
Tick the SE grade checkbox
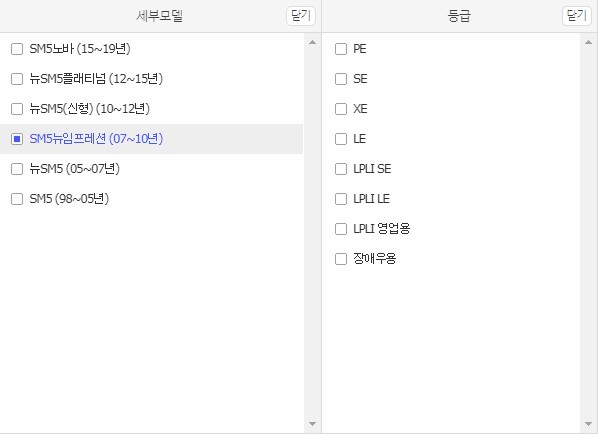click(341, 79)
